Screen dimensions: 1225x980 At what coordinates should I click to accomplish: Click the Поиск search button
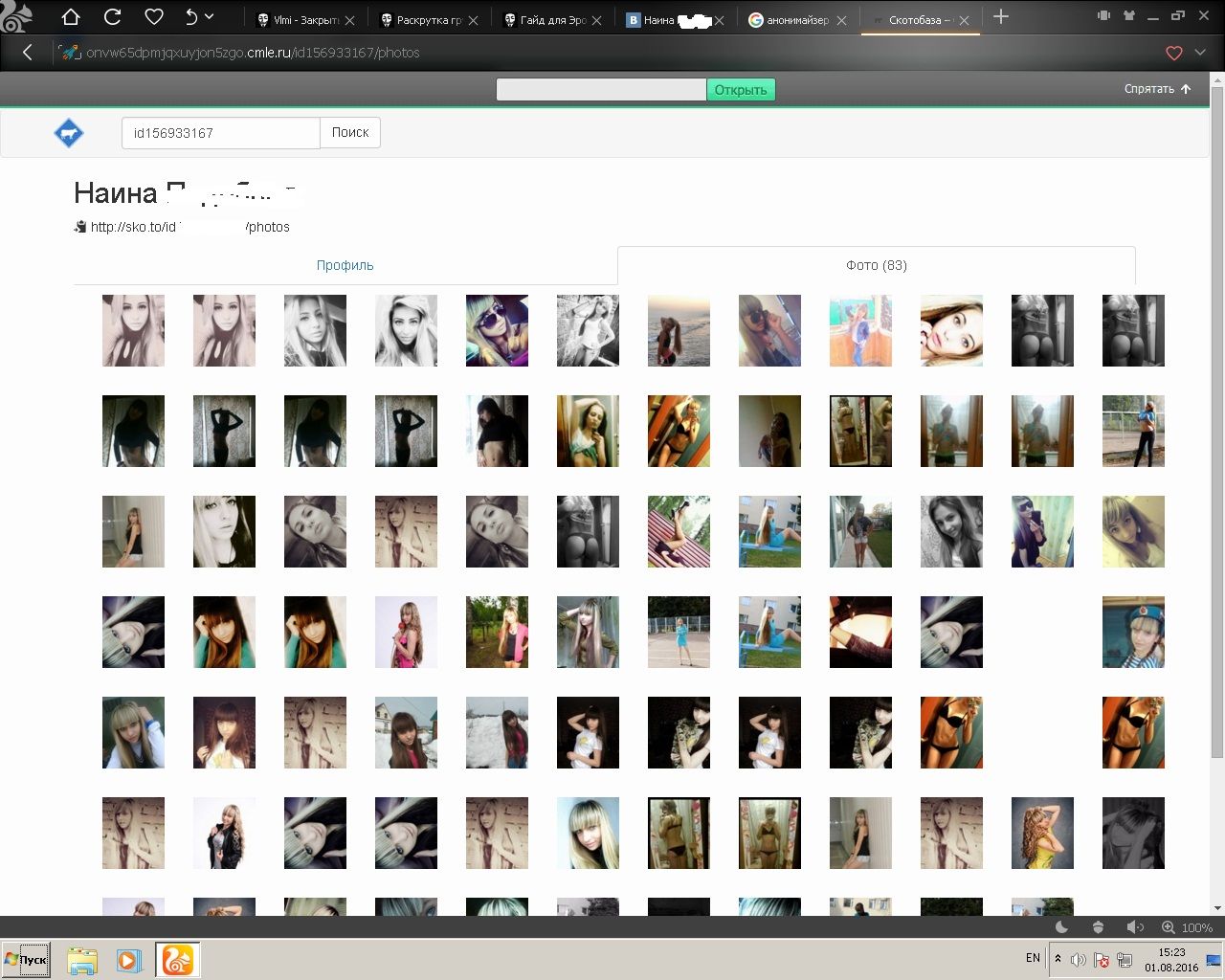349,133
